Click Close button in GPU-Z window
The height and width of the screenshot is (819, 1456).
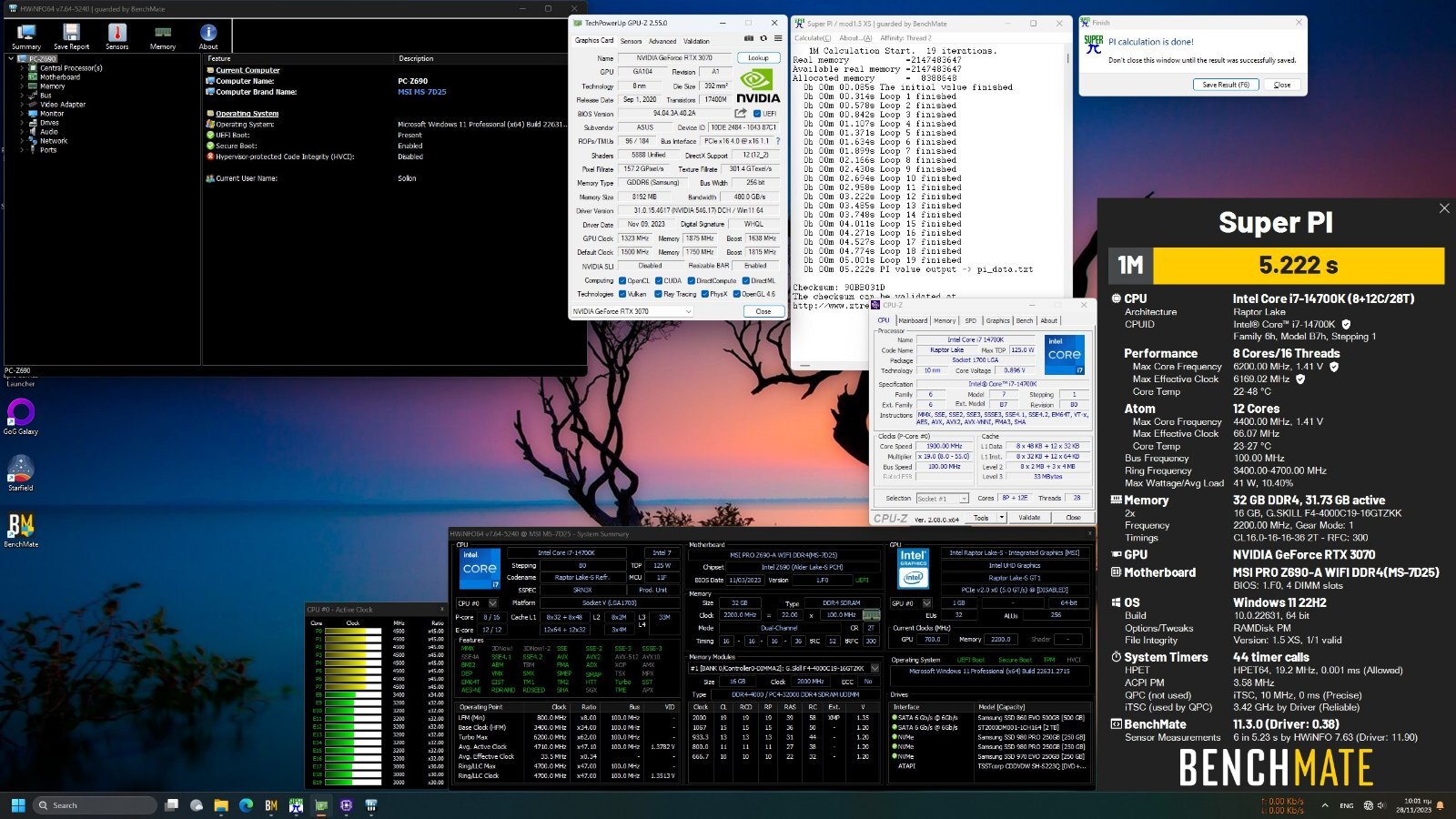[763, 311]
